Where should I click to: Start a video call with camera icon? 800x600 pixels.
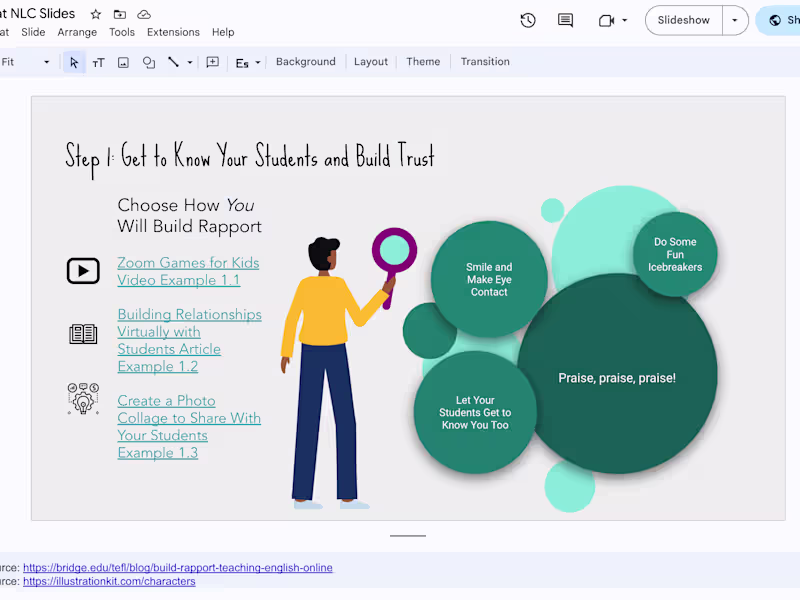606,20
